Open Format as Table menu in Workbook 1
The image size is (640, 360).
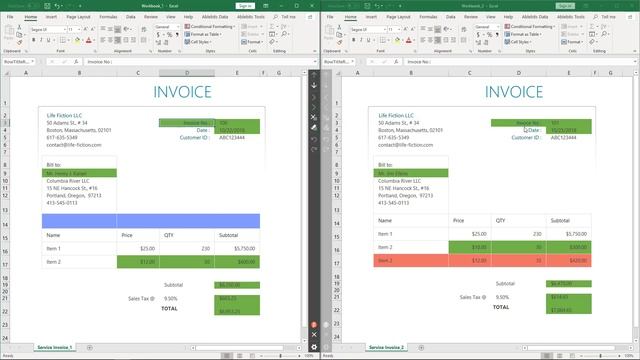tap(203, 34)
